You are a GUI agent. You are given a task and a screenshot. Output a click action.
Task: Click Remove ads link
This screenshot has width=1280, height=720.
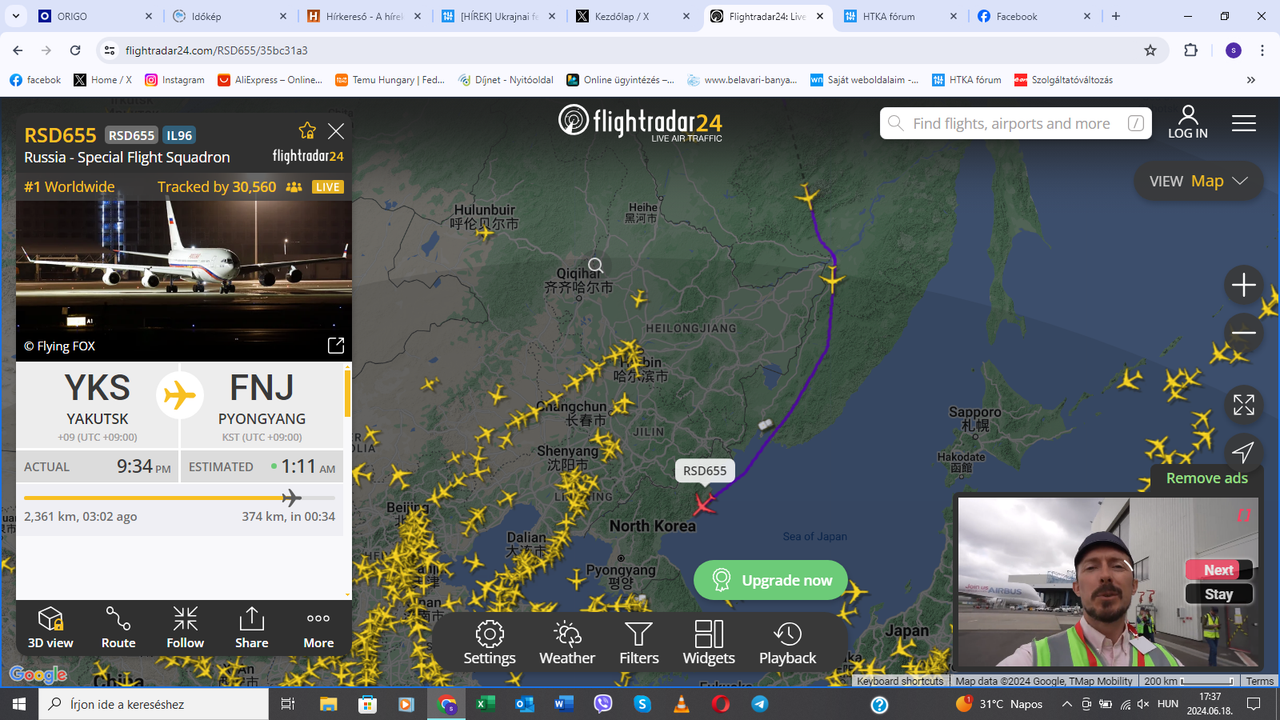(1207, 478)
